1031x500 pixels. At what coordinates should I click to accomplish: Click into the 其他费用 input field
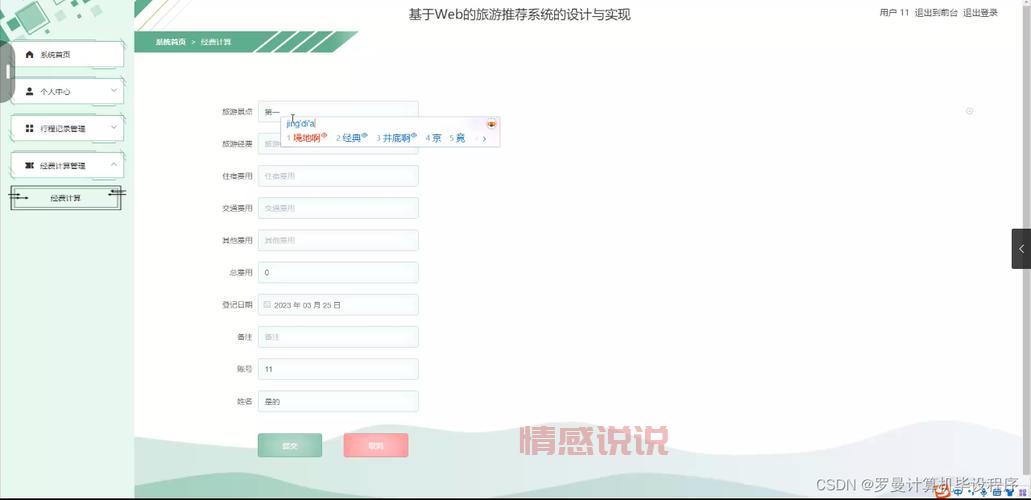[338, 240]
